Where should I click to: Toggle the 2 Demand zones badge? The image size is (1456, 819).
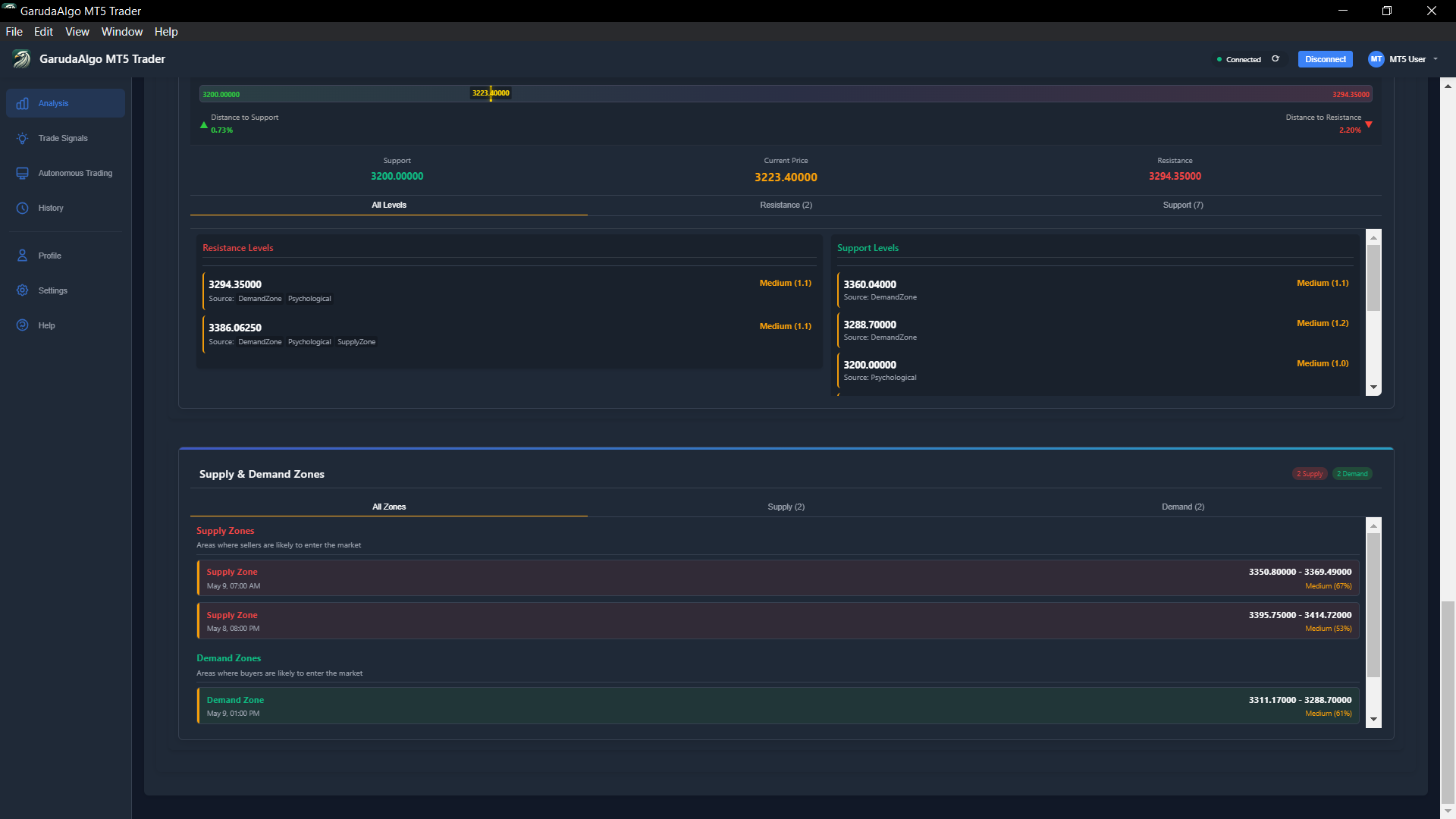[x=1352, y=473]
